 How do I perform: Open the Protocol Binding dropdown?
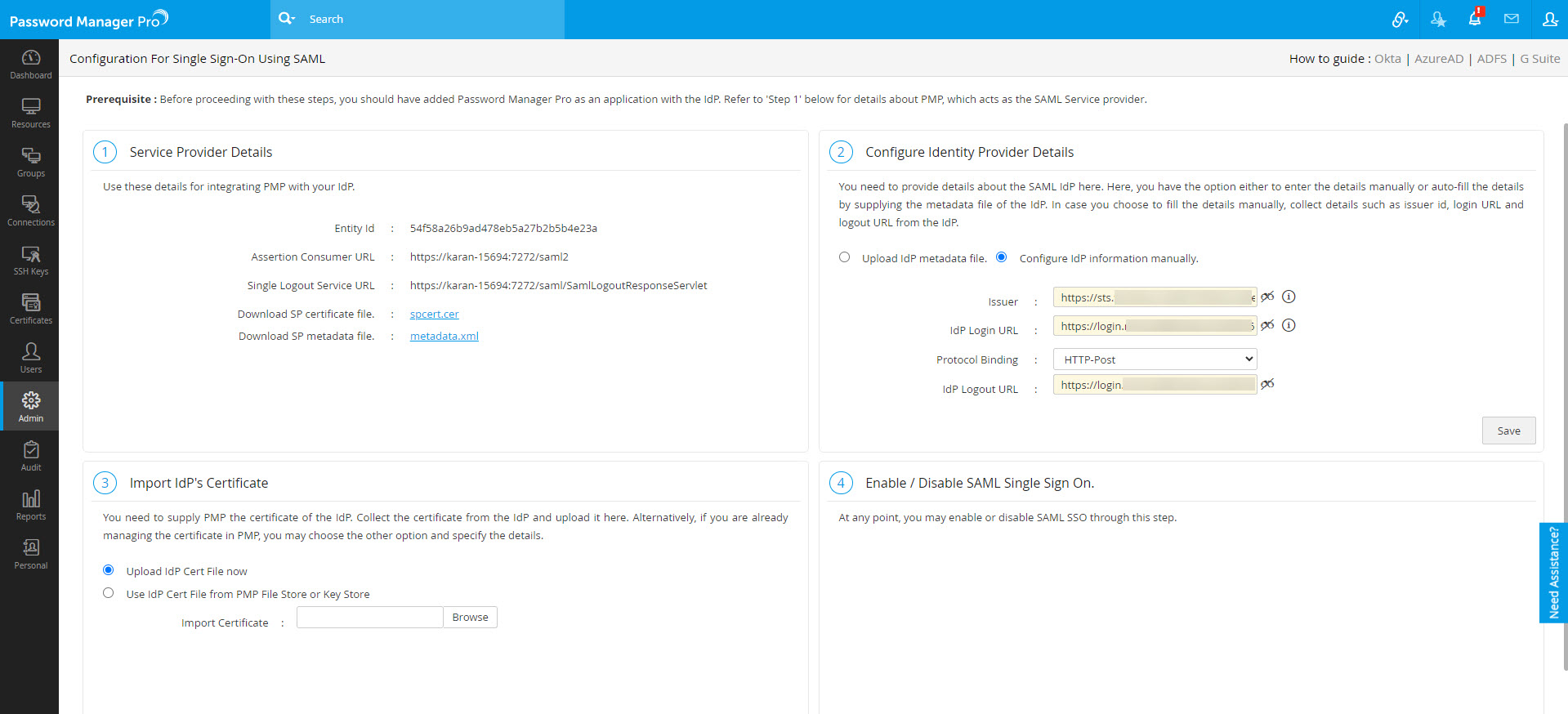coord(1154,359)
